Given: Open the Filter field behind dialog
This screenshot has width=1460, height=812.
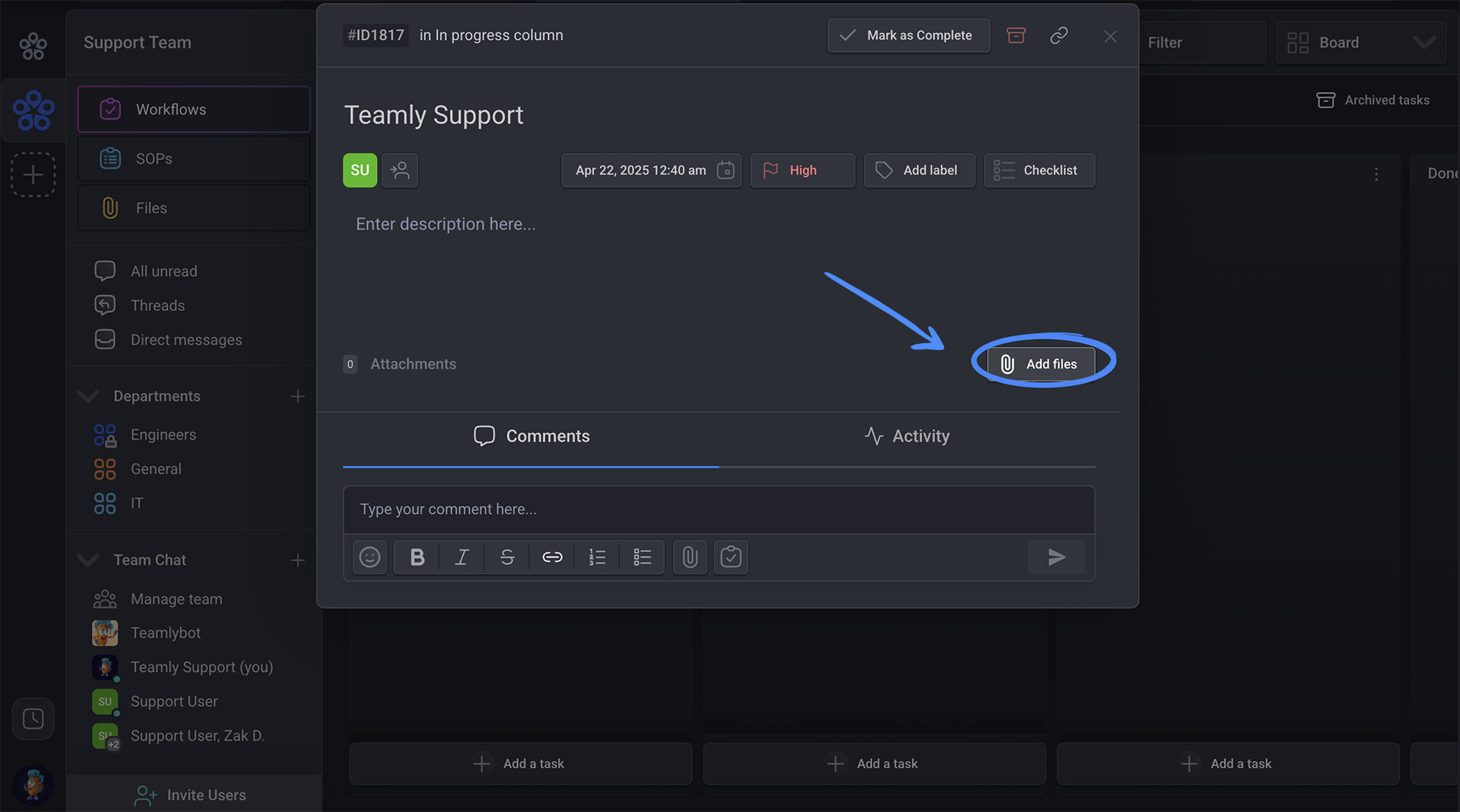Looking at the screenshot, I should [1203, 43].
